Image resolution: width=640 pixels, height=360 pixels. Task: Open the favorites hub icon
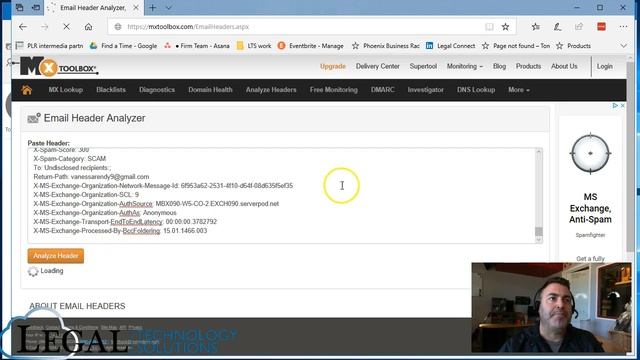536,27
